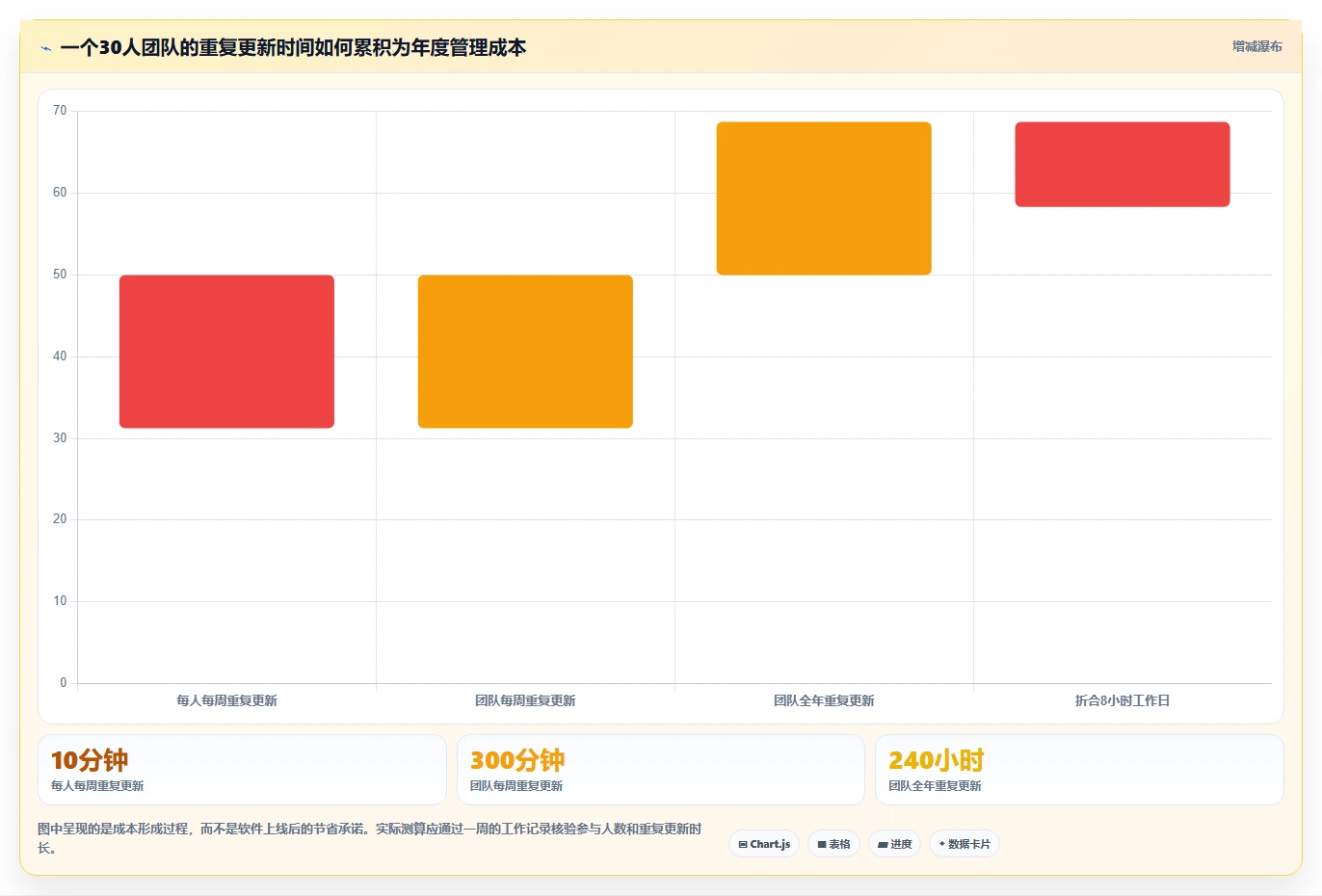Click the 240小时 data card
The width and height of the screenshot is (1322, 896).
pyautogui.click(x=1079, y=770)
